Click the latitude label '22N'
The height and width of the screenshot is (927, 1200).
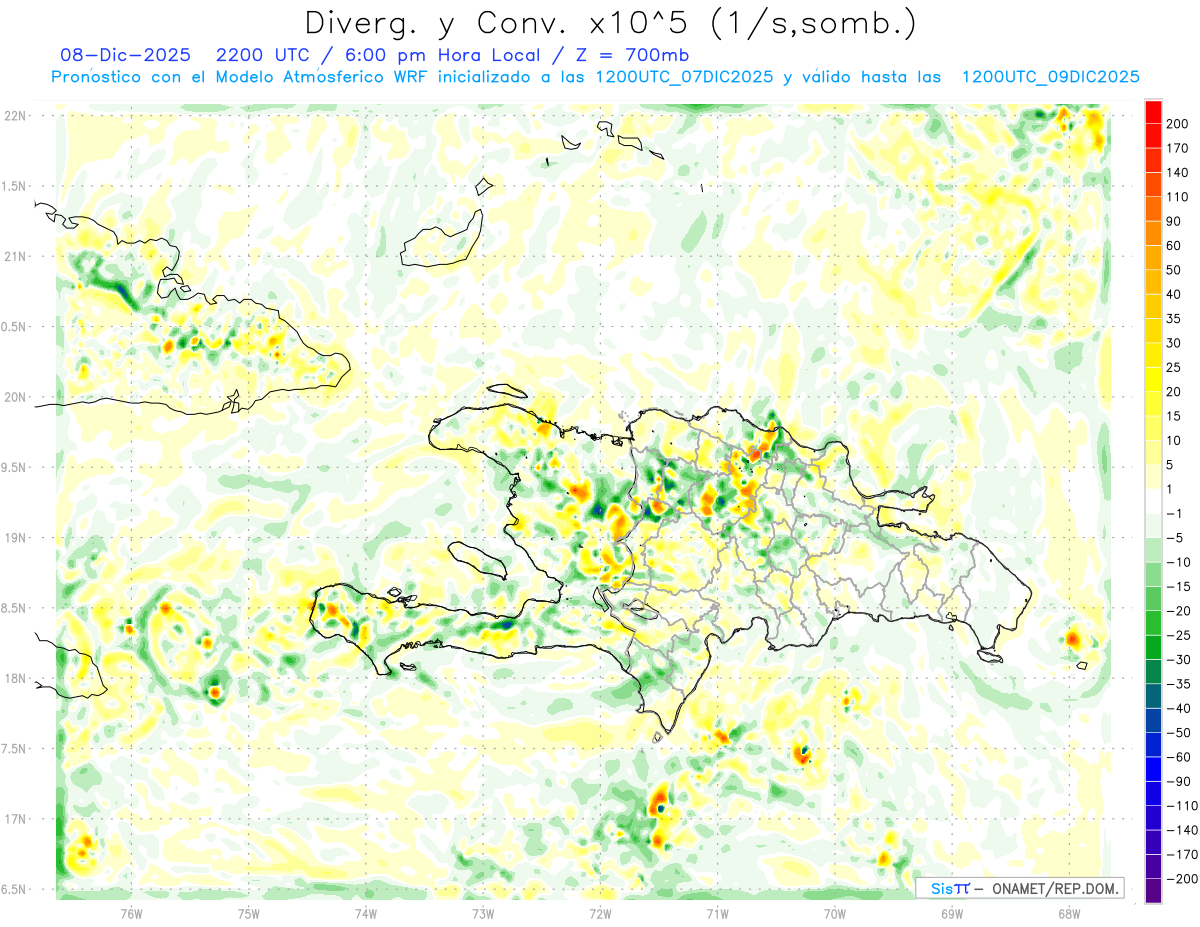click(15, 115)
